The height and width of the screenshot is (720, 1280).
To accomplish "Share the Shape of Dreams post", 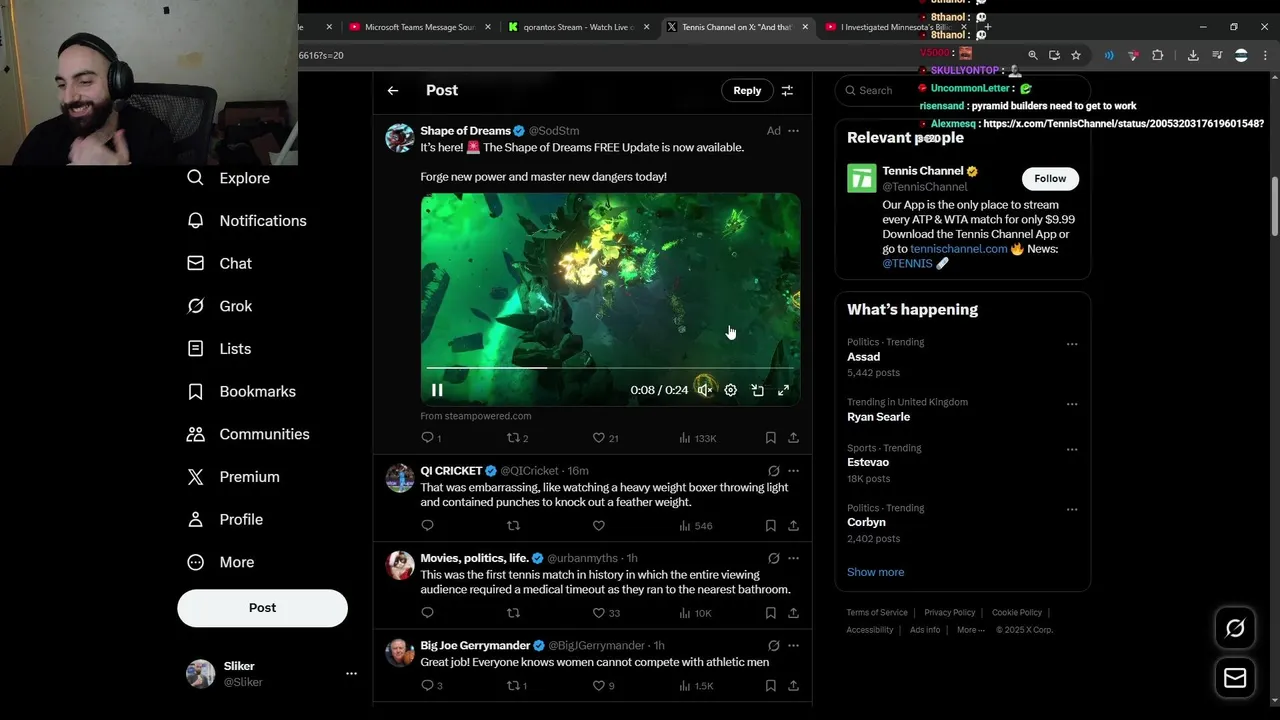I will 793,438.
